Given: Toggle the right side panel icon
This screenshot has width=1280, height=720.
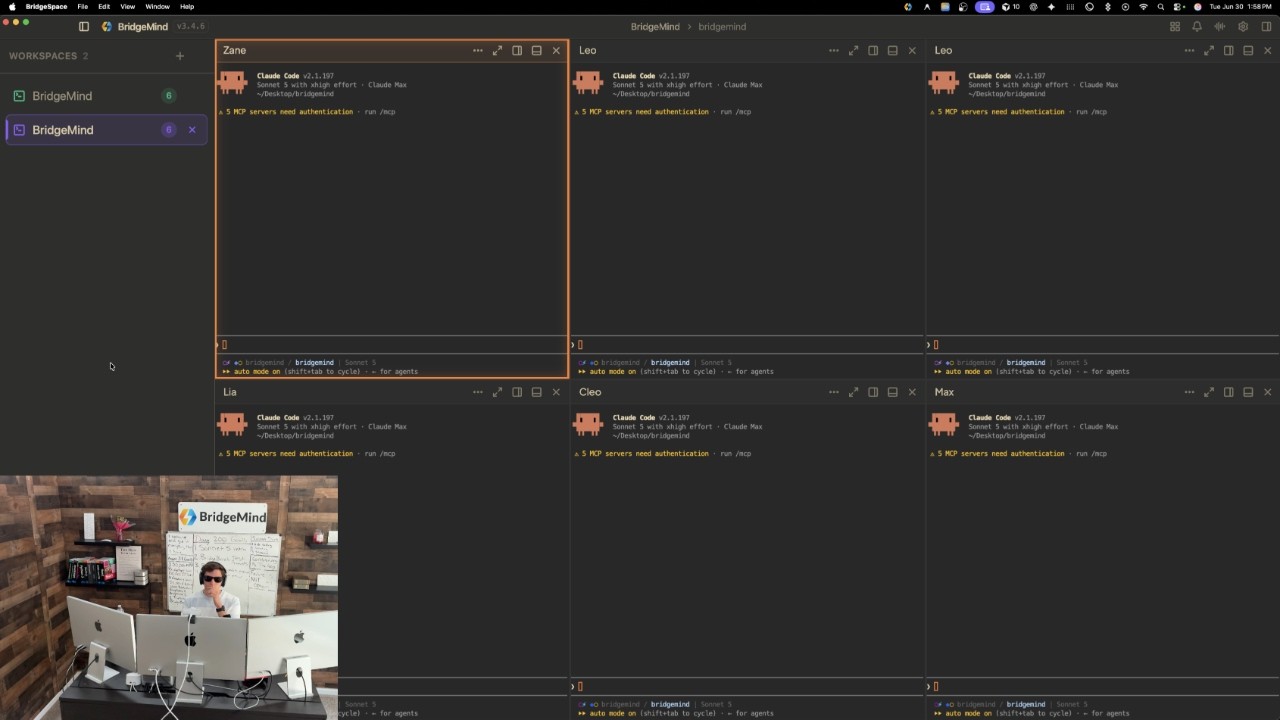Looking at the screenshot, I should [1267, 27].
